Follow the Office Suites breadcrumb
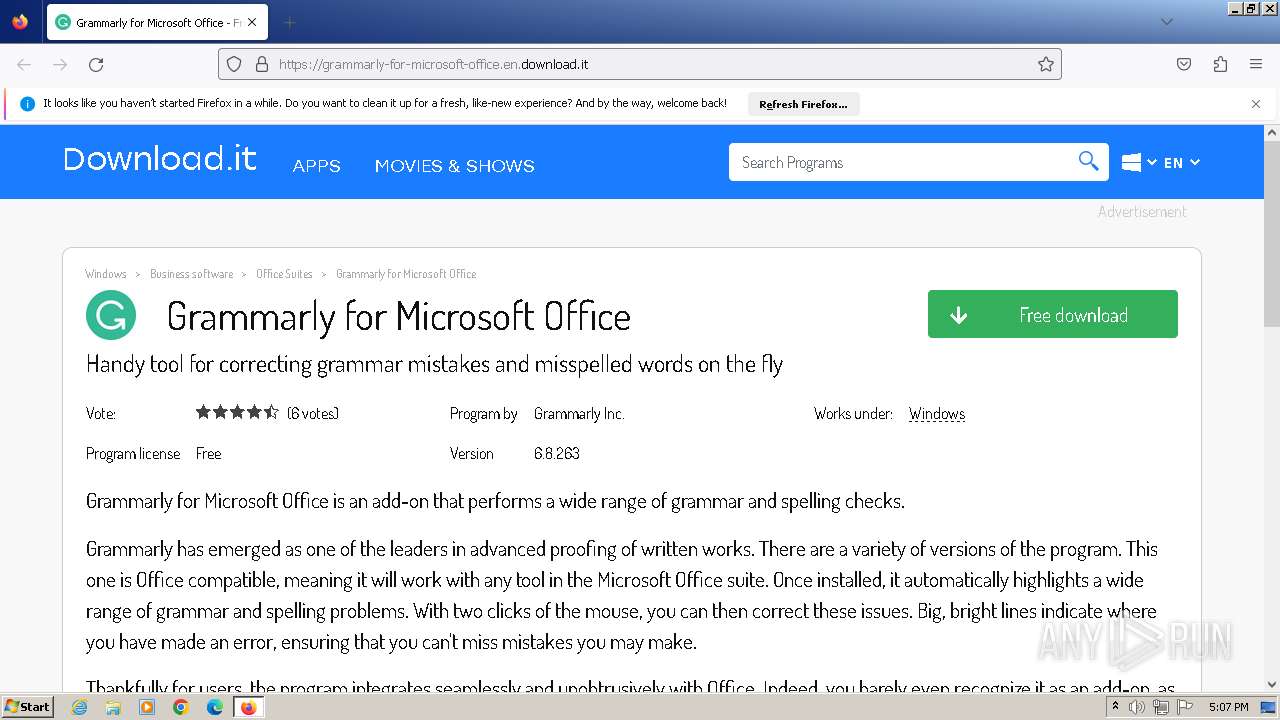The height and width of the screenshot is (720, 1280). (284, 274)
